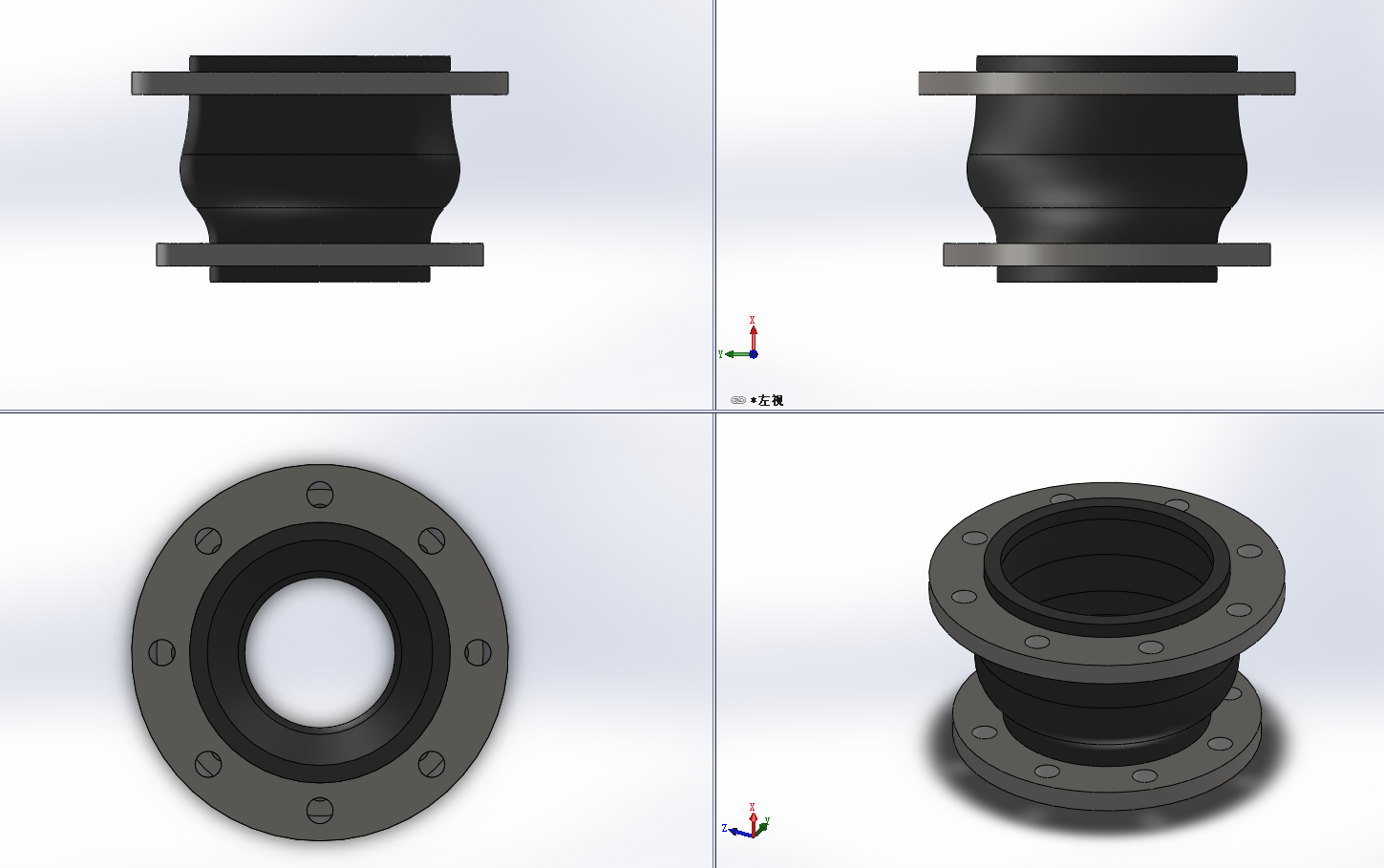Image resolution: width=1384 pixels, height=868 pixels.
Task: Select the rubber bellows body in the upper-left side viewport
Action: pyautogui.click(x=320, y=167)
